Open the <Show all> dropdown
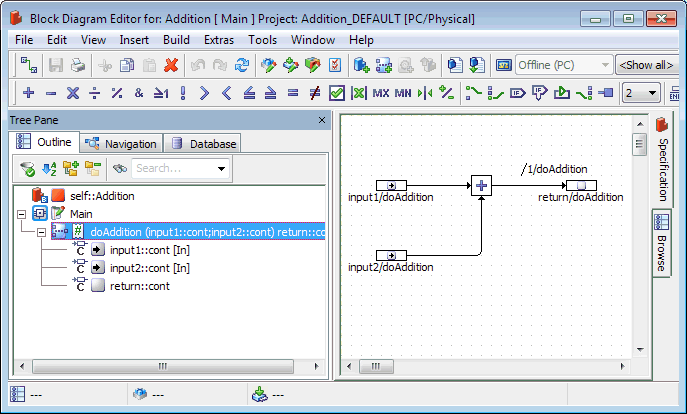Image resolution: width=687 pixels, height=414 pixels. (x=647, y=65)
